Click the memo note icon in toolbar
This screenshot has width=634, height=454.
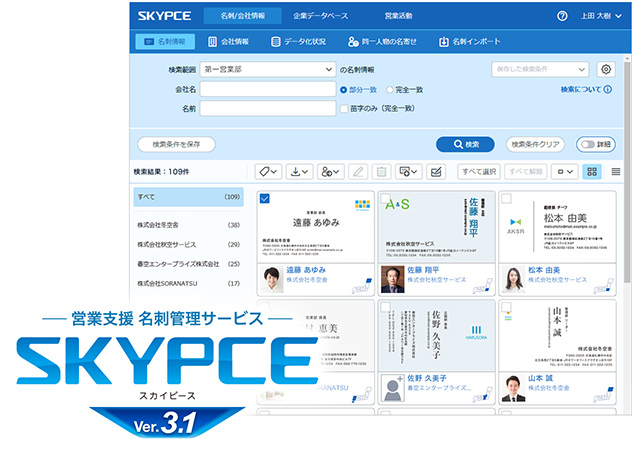point(436,172)
